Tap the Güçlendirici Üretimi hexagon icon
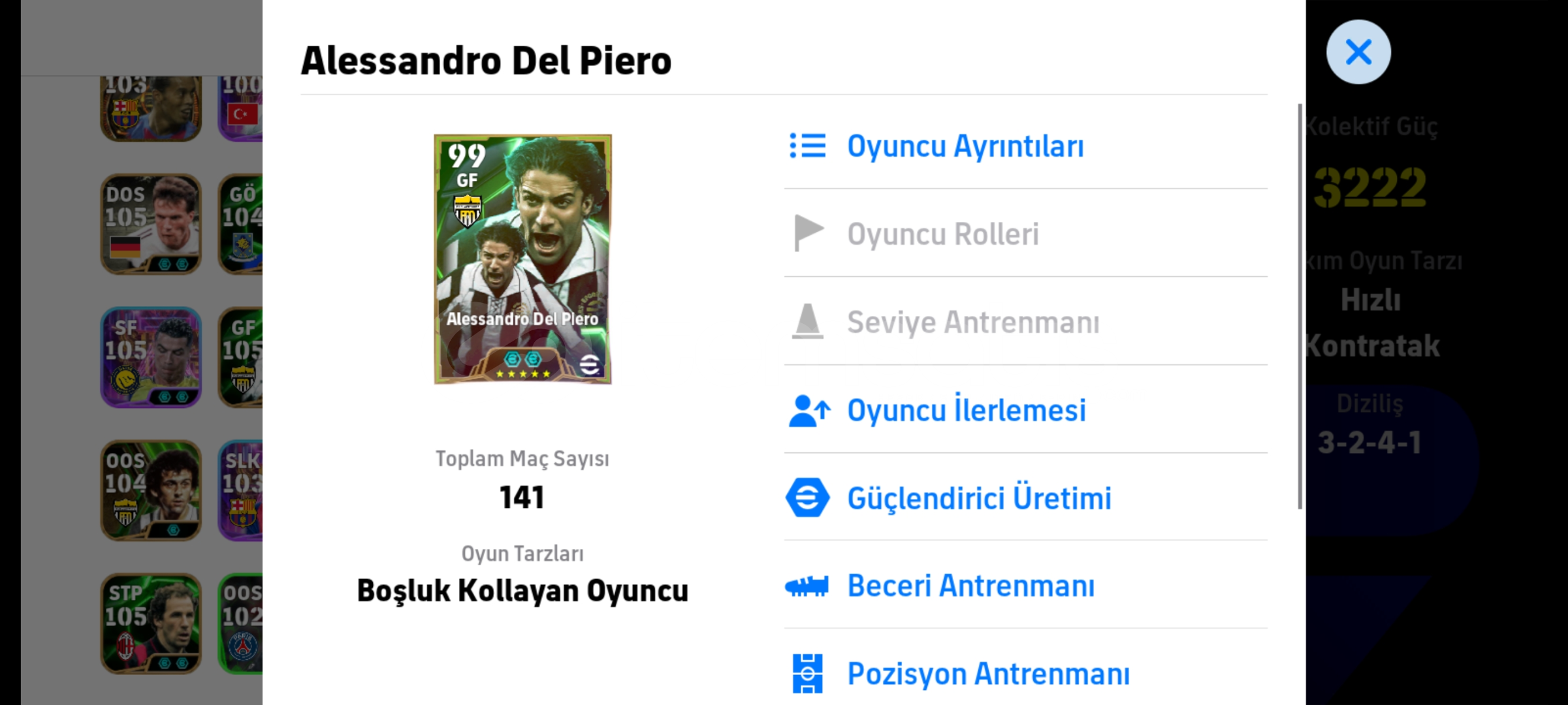Screen dimensions: 1568x705 point(807,498)
